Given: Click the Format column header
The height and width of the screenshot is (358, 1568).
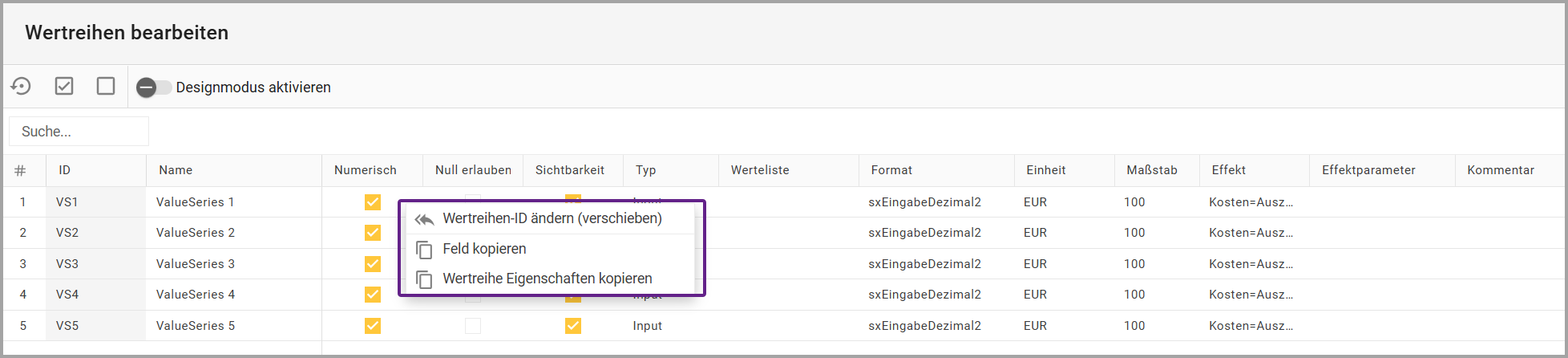Looking at the screenshot, I should click(891, 170).
